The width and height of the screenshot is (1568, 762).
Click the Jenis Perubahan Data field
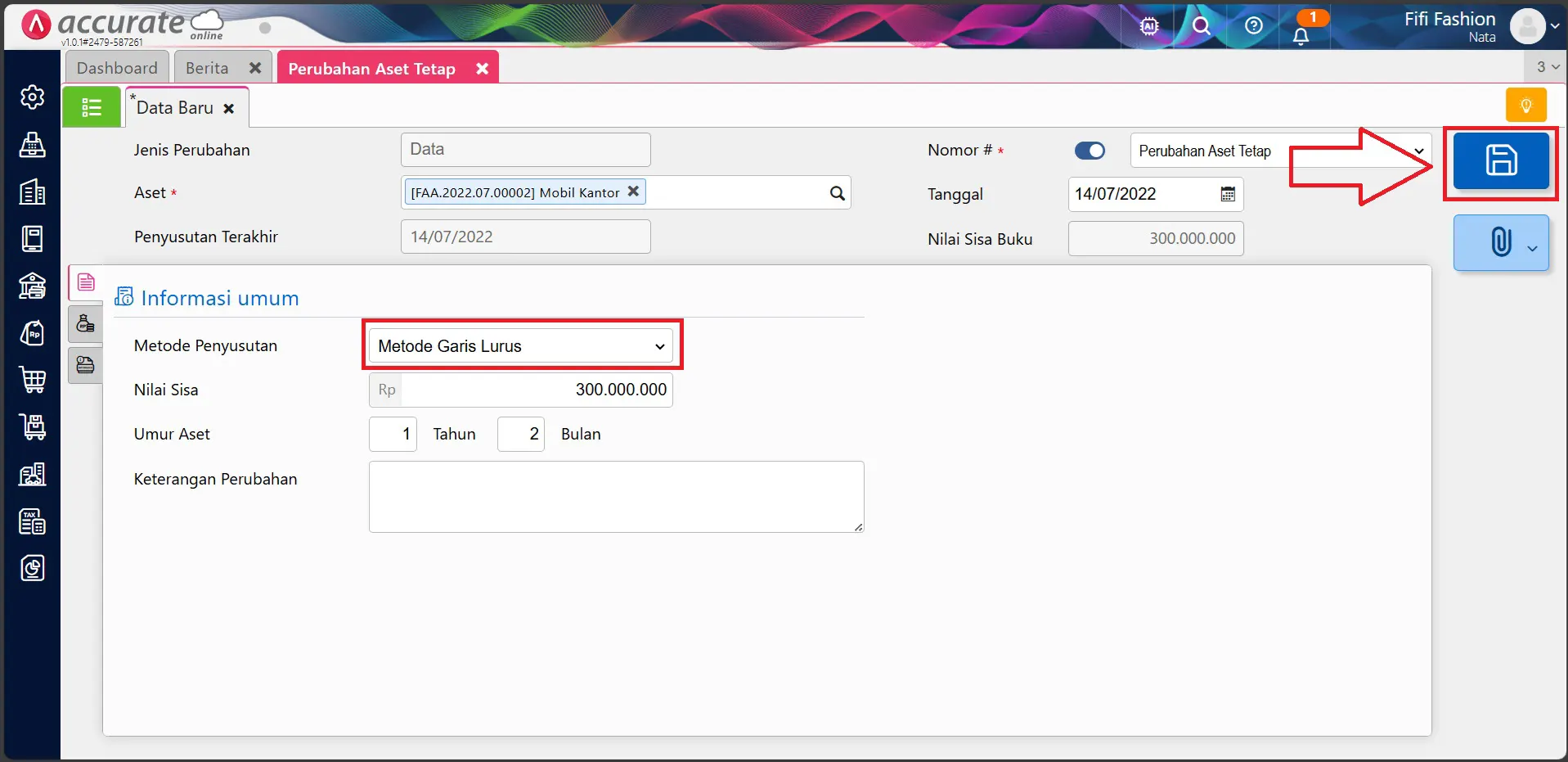tap(526, 150)
